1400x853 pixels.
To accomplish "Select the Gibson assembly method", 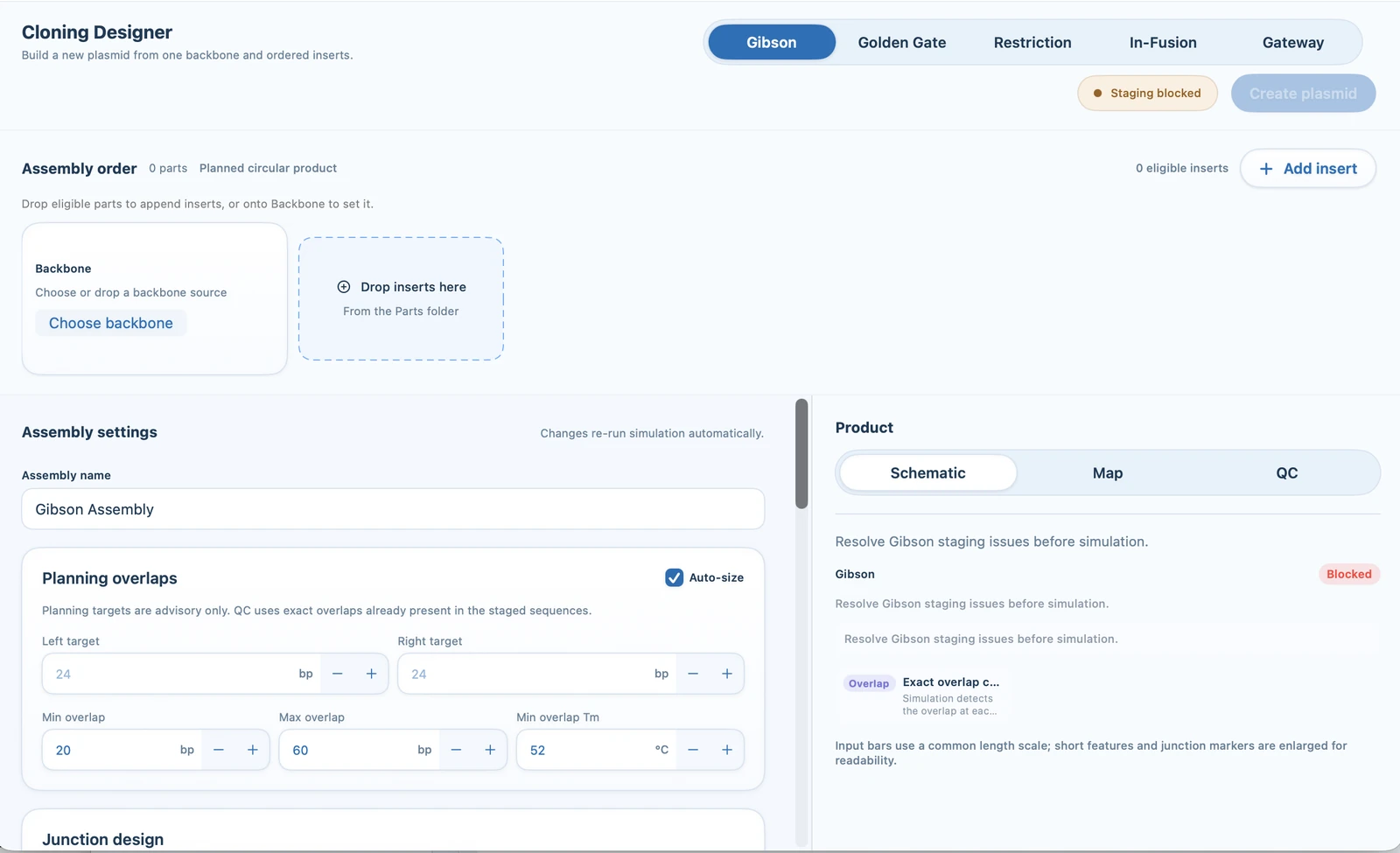I will [772, 42].
